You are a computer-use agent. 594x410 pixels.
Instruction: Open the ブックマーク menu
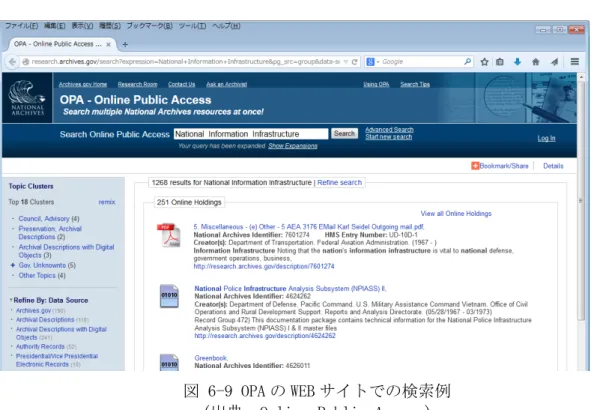[149, 26]
